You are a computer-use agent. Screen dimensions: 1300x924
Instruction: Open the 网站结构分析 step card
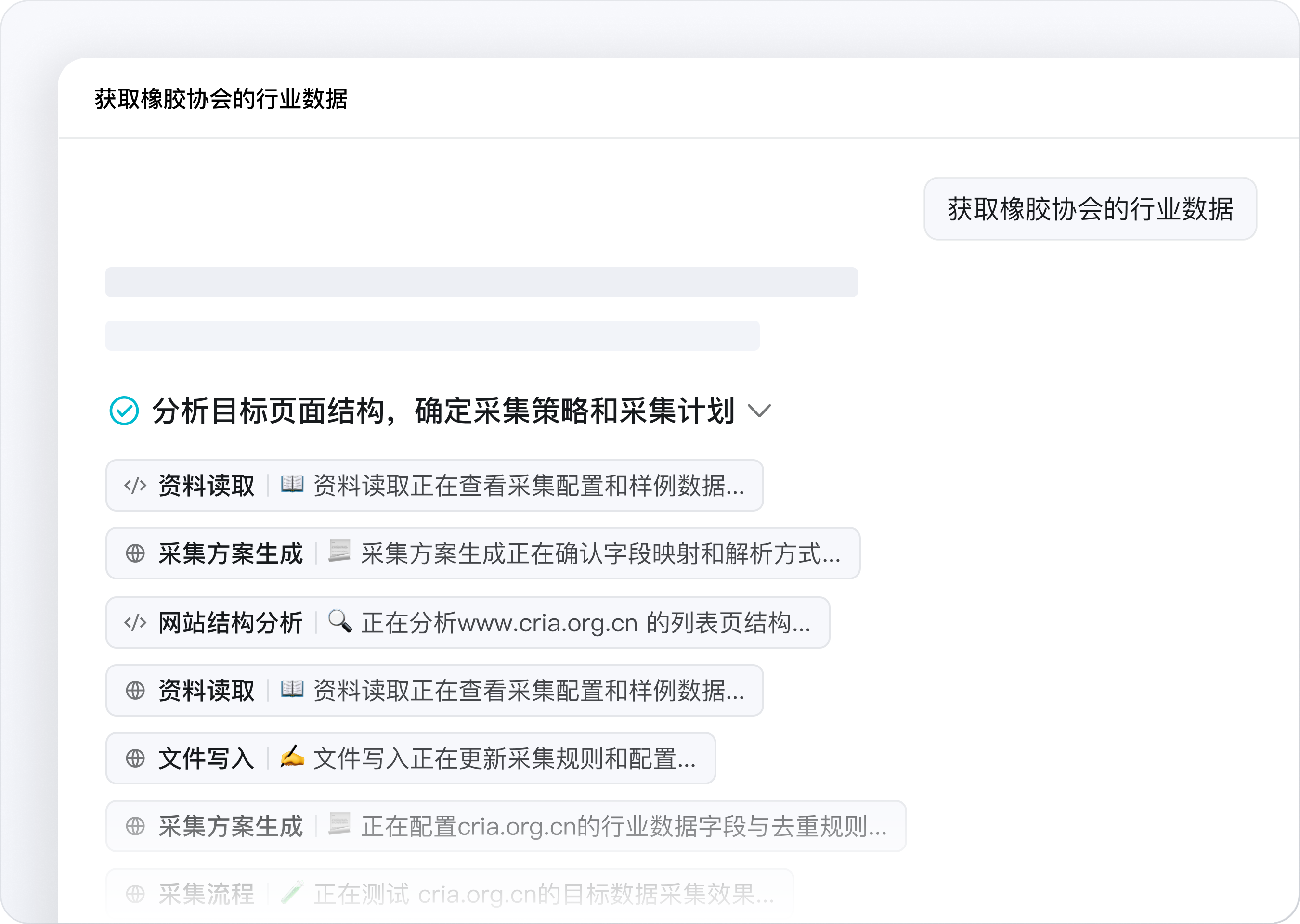click(x=468, y=622)
